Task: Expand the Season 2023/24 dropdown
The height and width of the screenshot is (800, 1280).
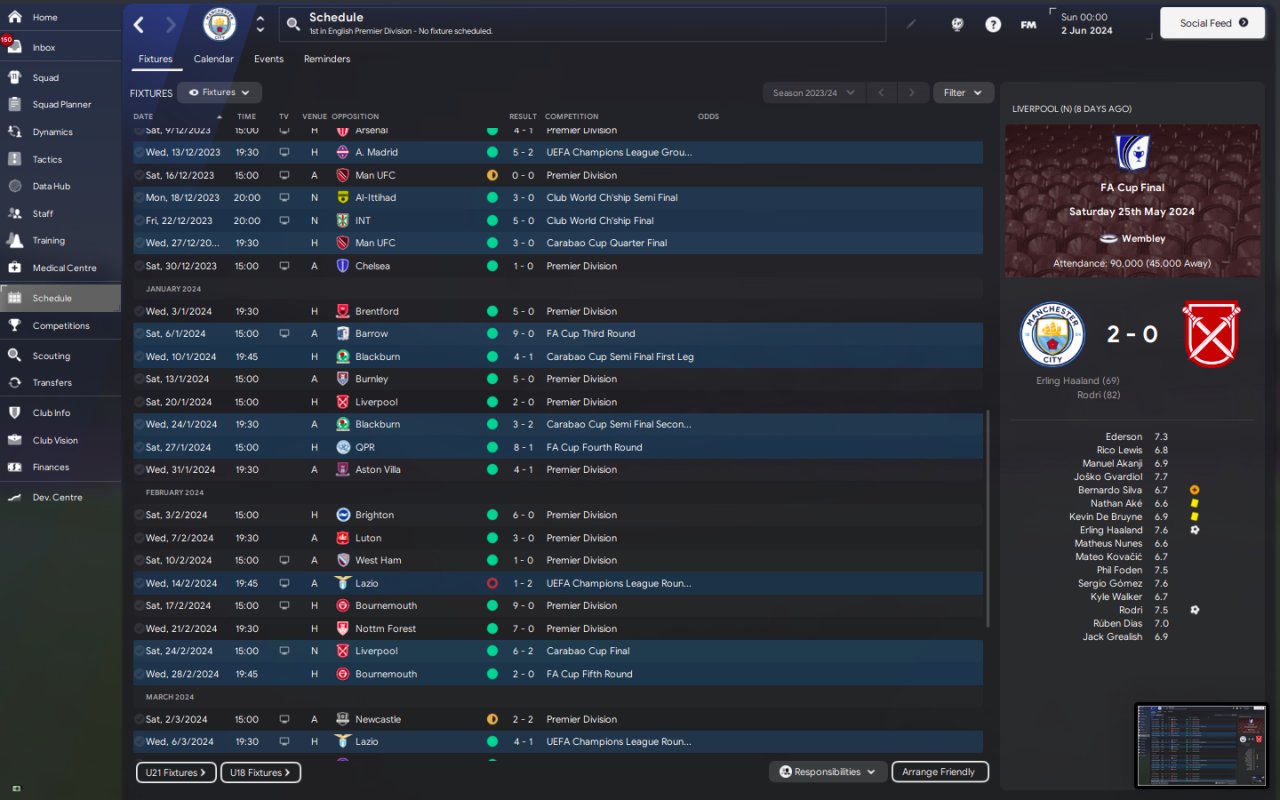Action: tap(814, 92)
